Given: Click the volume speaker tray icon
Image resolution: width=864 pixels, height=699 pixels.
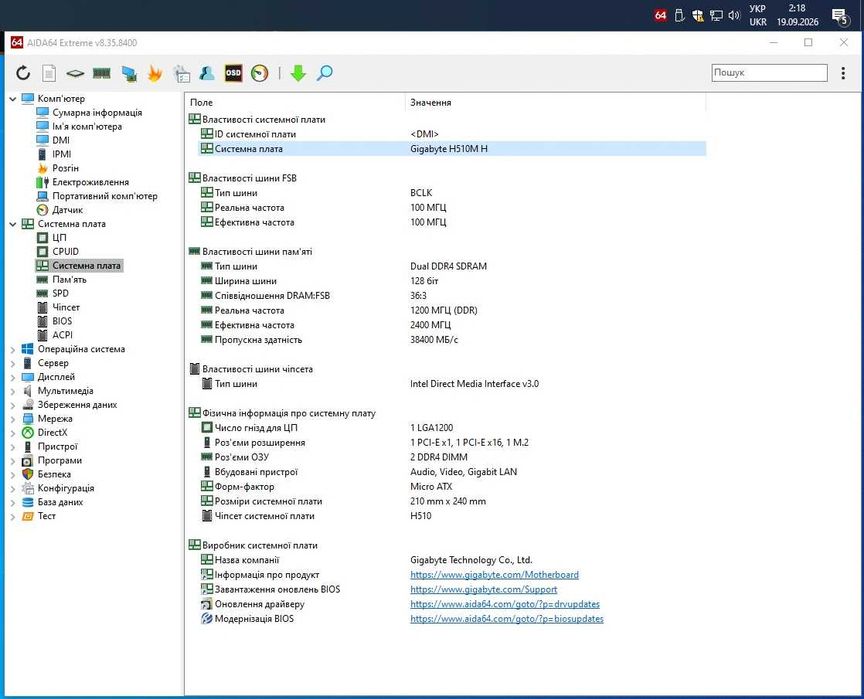Looking at the screenshot, I should (x=733, y=15).
